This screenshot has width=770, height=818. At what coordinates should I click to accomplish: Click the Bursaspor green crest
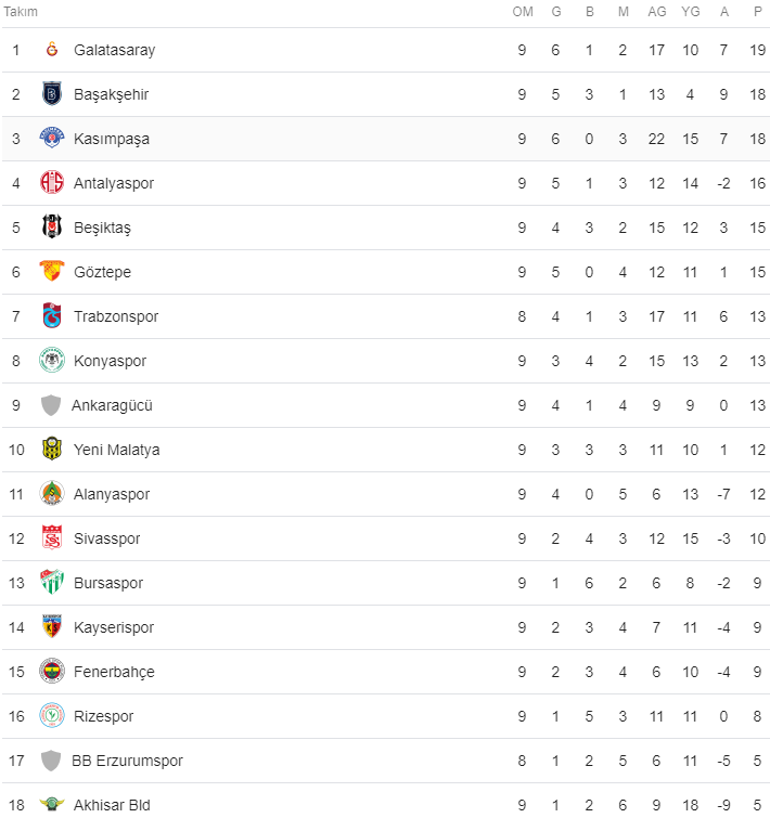[51, 582]
